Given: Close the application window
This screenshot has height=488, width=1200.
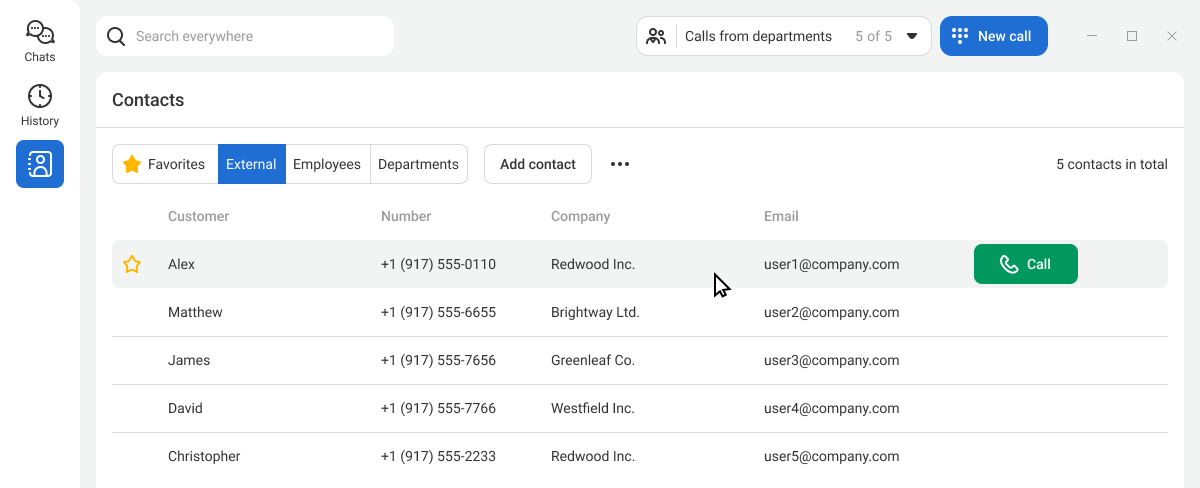Looking at the screenshot, I should coord(1172,36).
